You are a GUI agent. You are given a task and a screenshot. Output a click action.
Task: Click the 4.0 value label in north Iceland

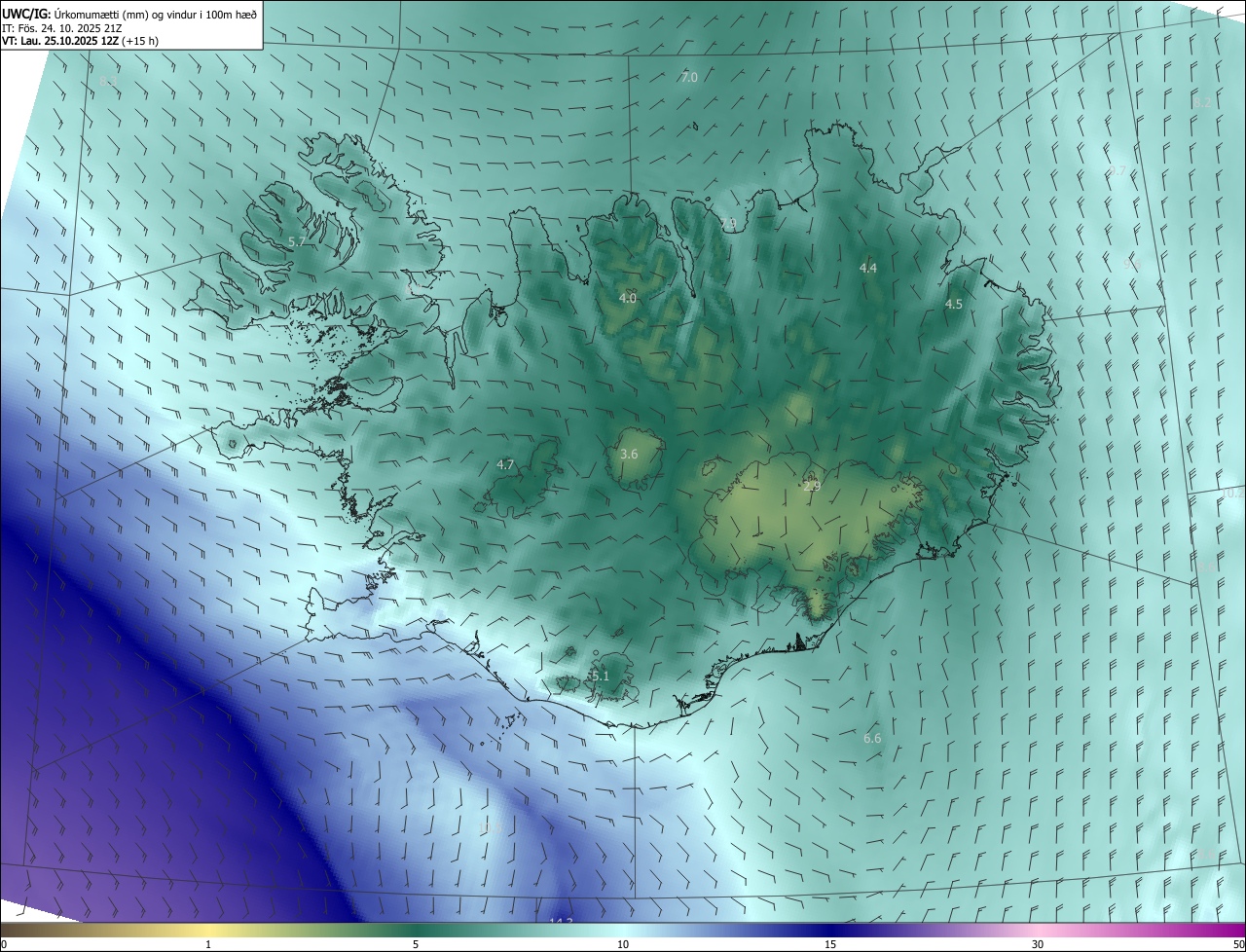click(628, 298)
